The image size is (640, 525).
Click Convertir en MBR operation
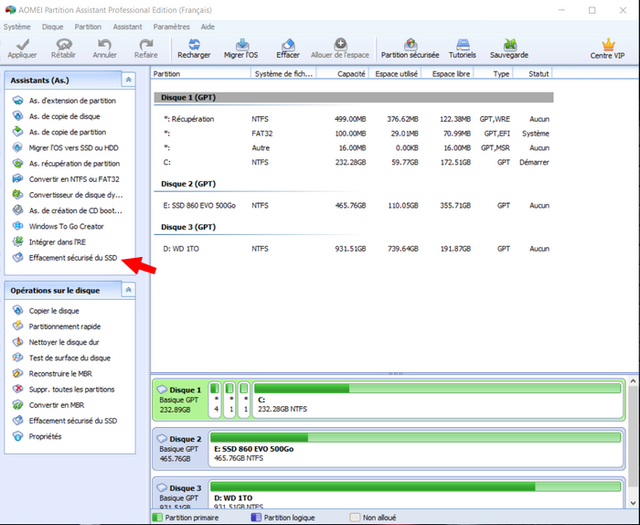tap(56, 405)
